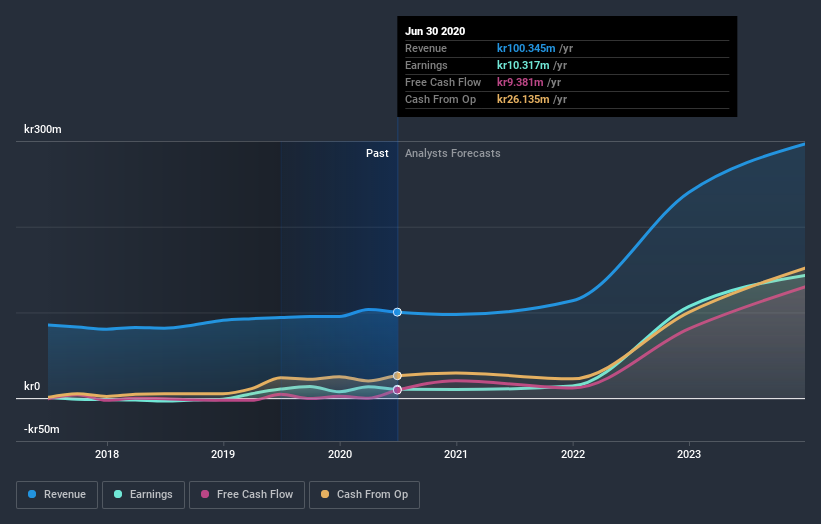Screen dimensions: 821x524
Task: Toggle the Free Cash Flow legend button
Action: pos(247,495)
